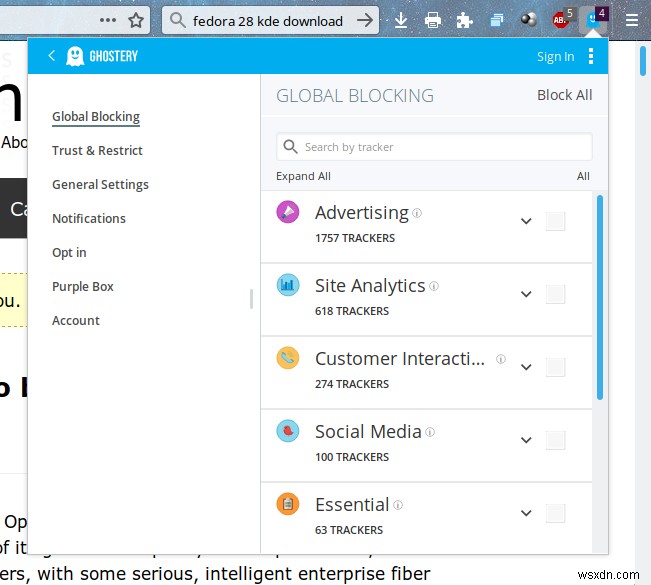
Task: Click the 618 TRACKERS count text
Action: (x=352, y=311)
